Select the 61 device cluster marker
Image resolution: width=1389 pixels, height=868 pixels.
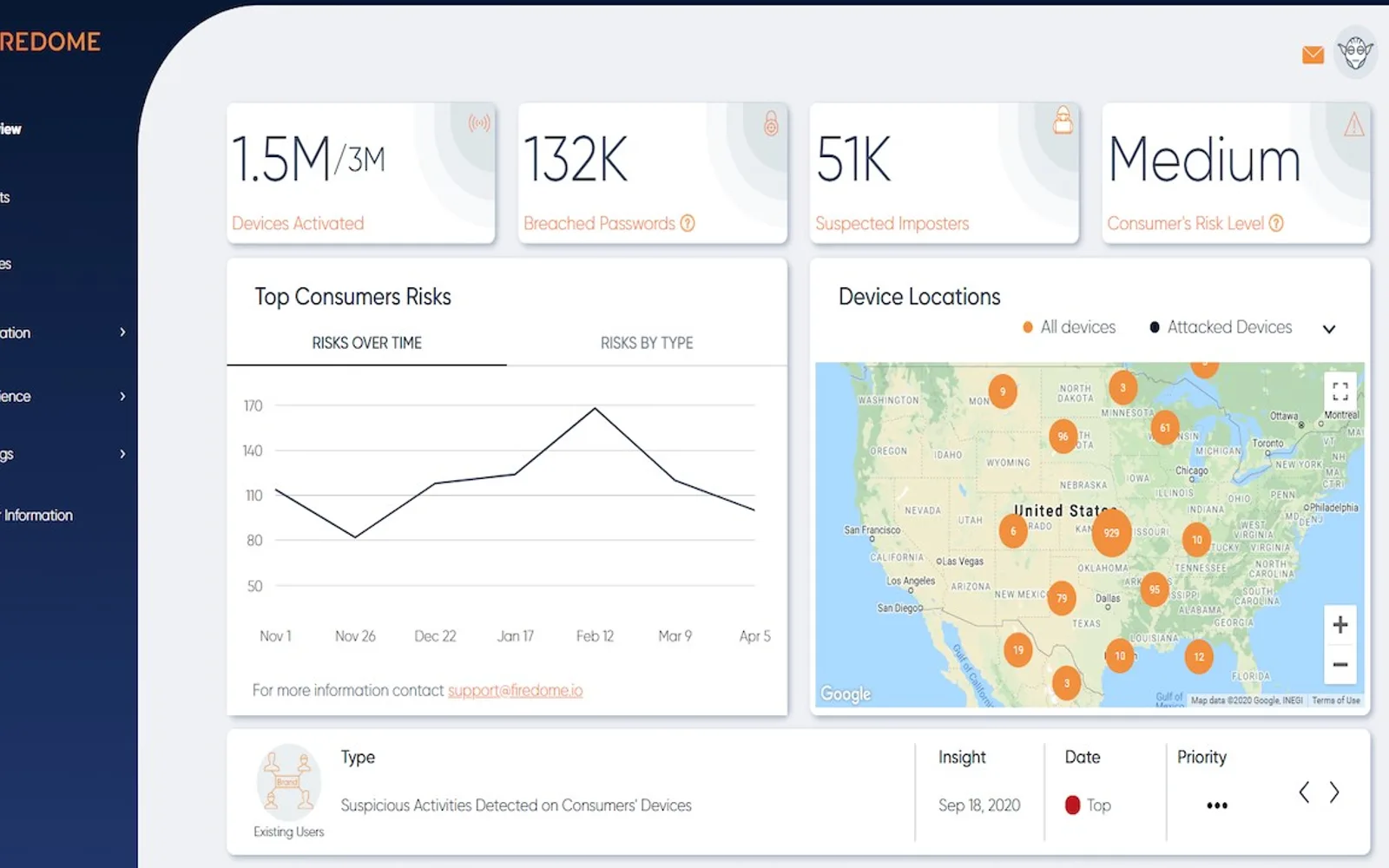coord(1165,427)
